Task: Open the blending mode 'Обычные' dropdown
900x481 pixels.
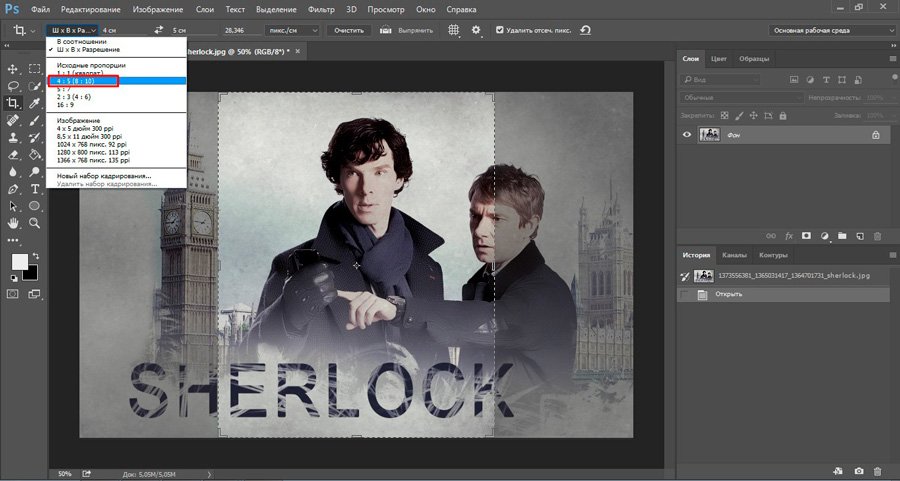Action: (742, 98)
